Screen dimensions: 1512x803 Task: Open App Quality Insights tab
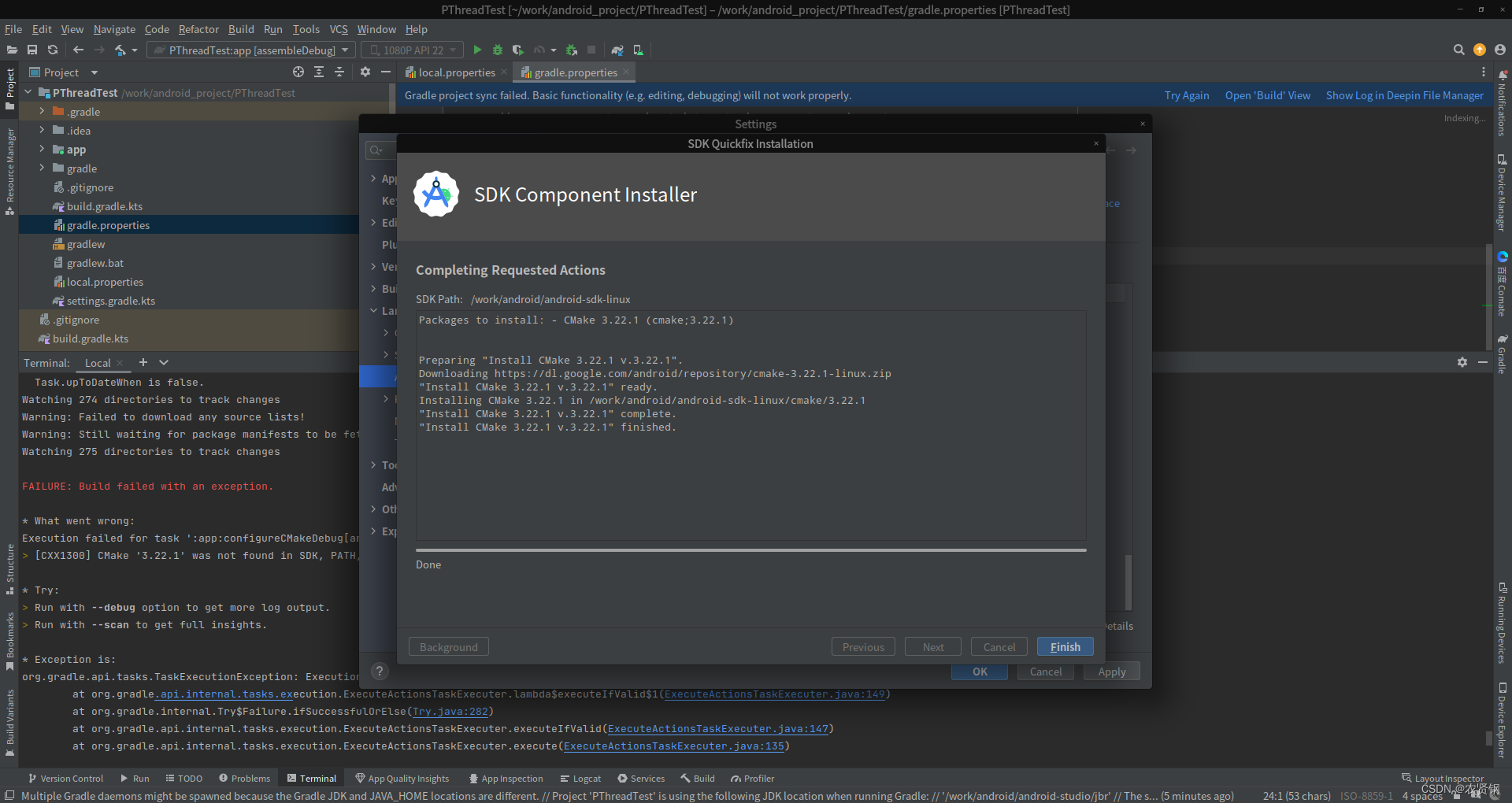(x=402, y=778)
